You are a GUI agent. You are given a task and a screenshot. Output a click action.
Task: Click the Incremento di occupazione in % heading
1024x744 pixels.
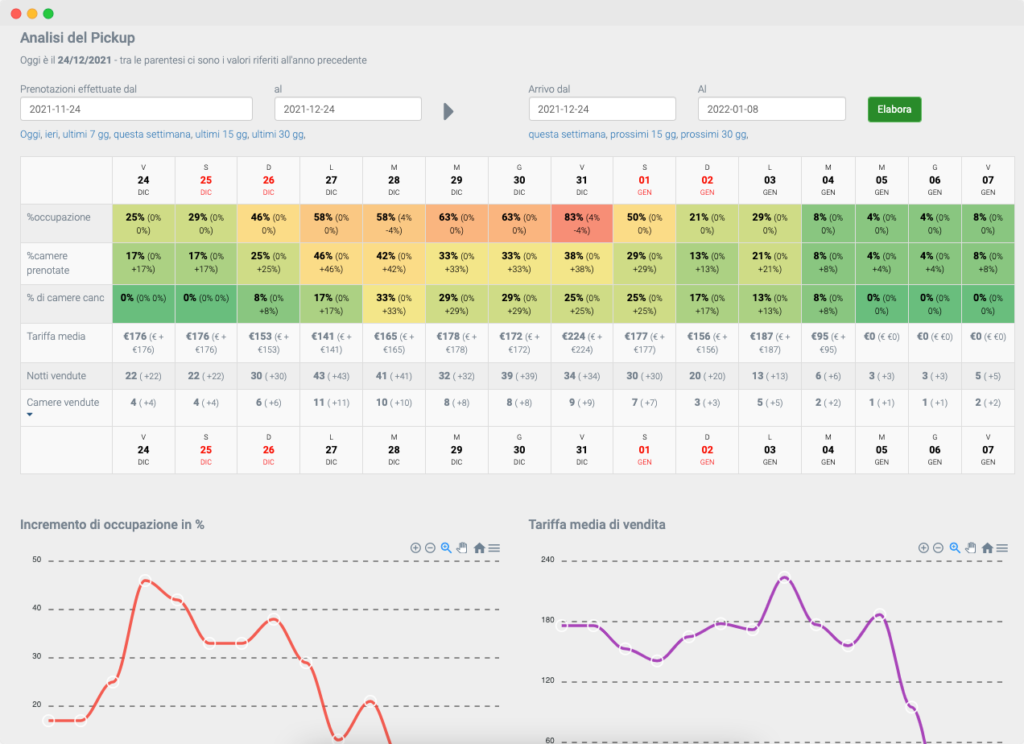pyautogui.click(x=112, y=525)
